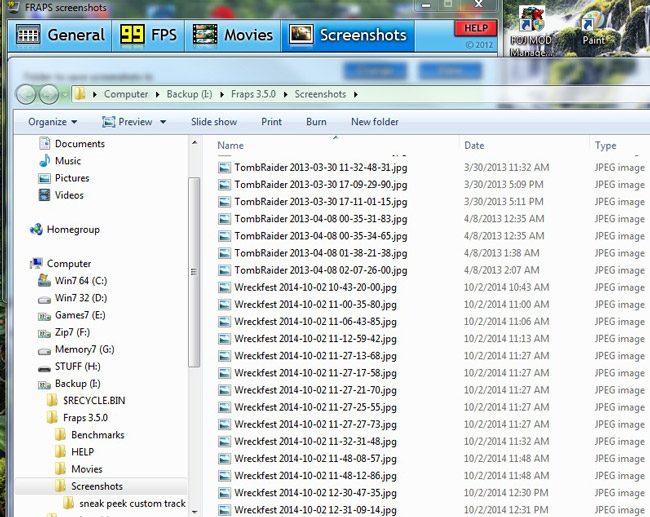Create a New folder from toolbar
The width and height of the screenshot is (650, 517).
(375, 122)
